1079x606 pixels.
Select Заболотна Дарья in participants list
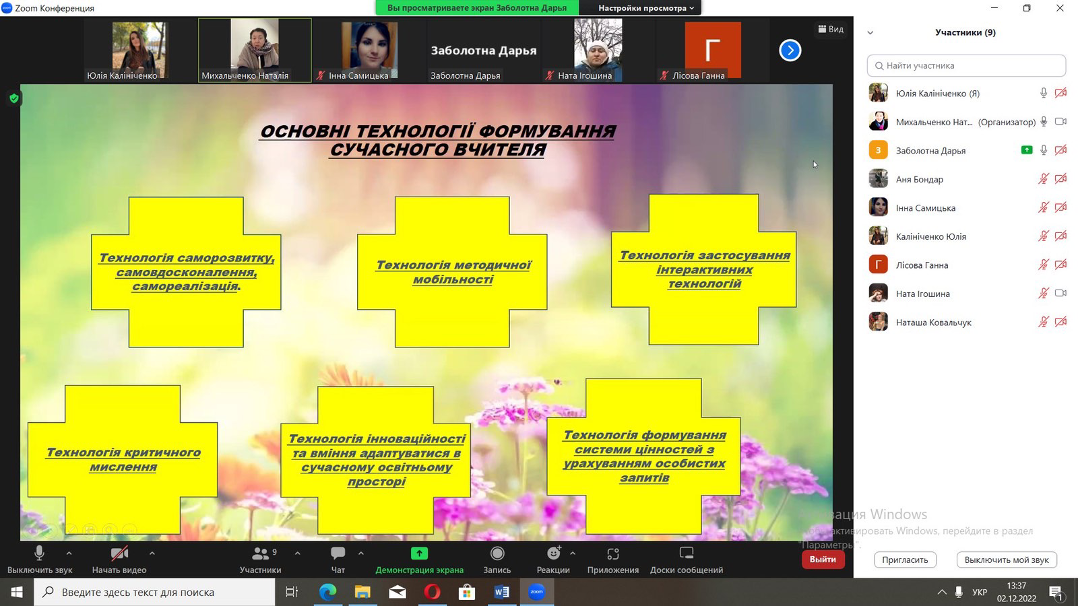pyautogui.click(x=930, y=151)
